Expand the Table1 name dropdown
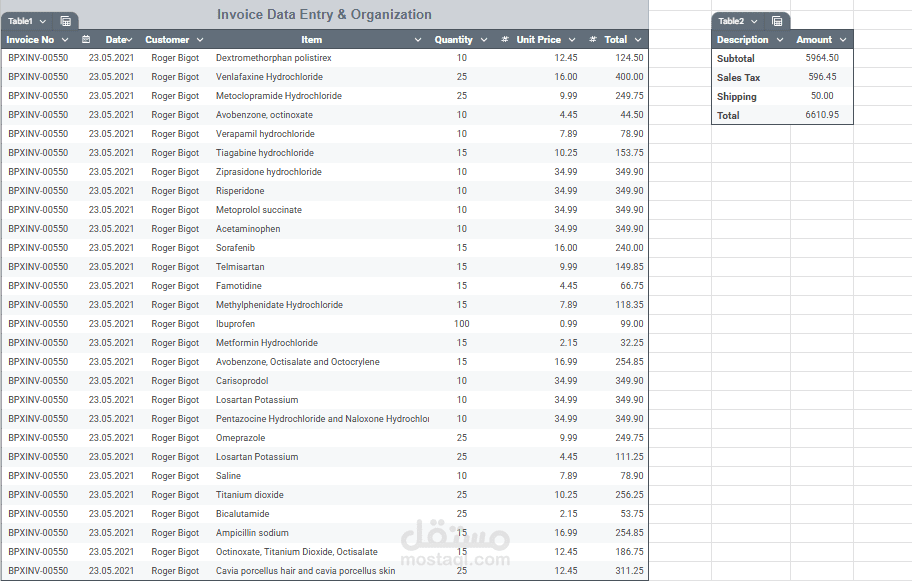 (x=42, y=22)
